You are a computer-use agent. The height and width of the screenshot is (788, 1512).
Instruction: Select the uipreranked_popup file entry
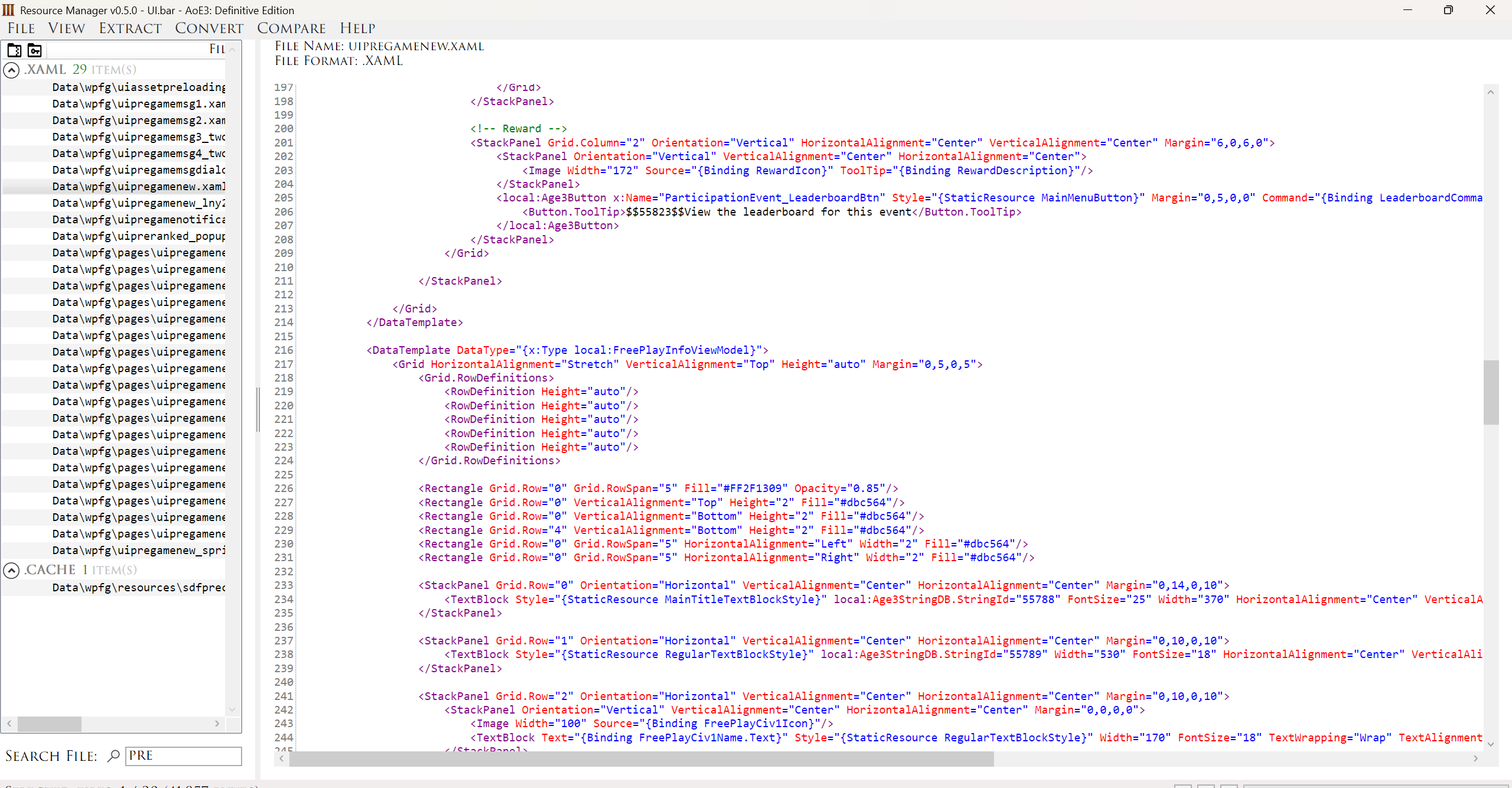(138, 236)
